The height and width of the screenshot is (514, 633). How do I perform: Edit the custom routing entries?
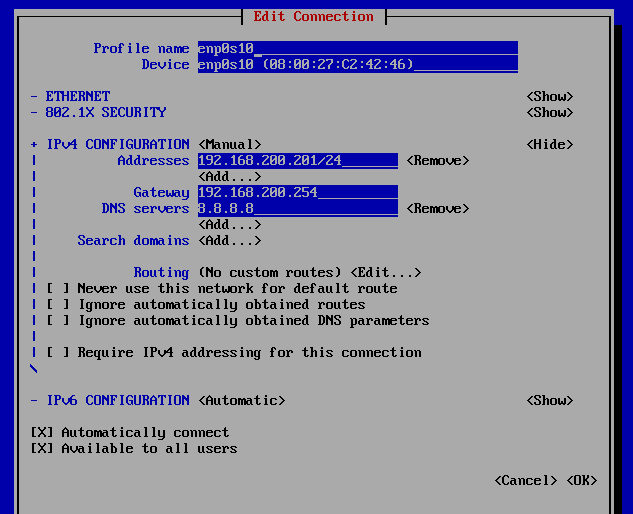386,273
